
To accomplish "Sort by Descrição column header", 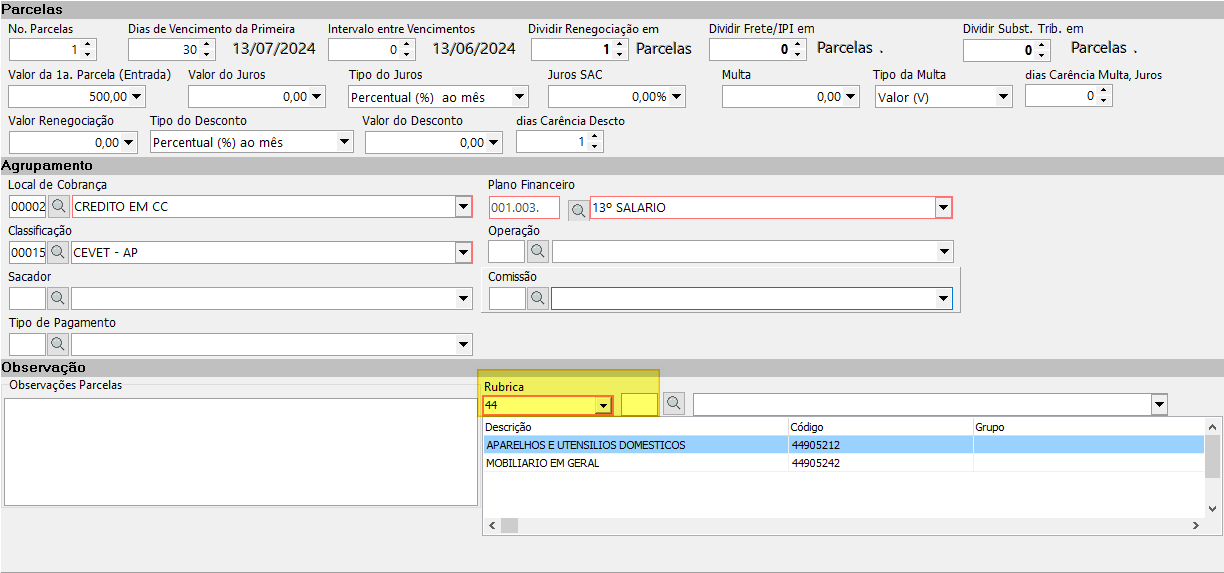I will pos(635,427).
